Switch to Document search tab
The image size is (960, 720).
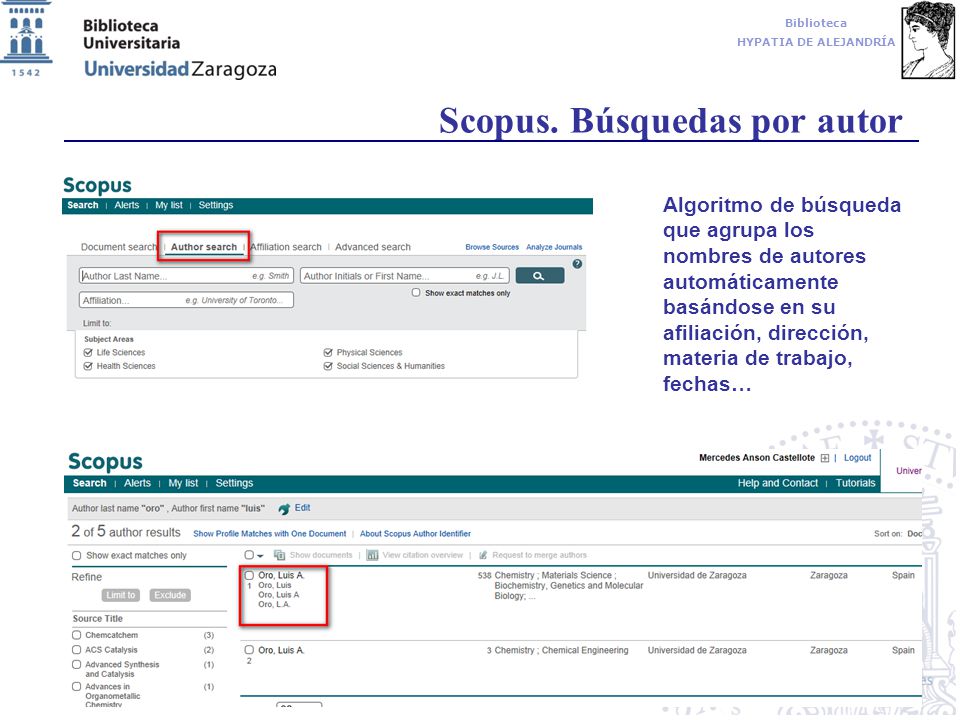(119, 247)
